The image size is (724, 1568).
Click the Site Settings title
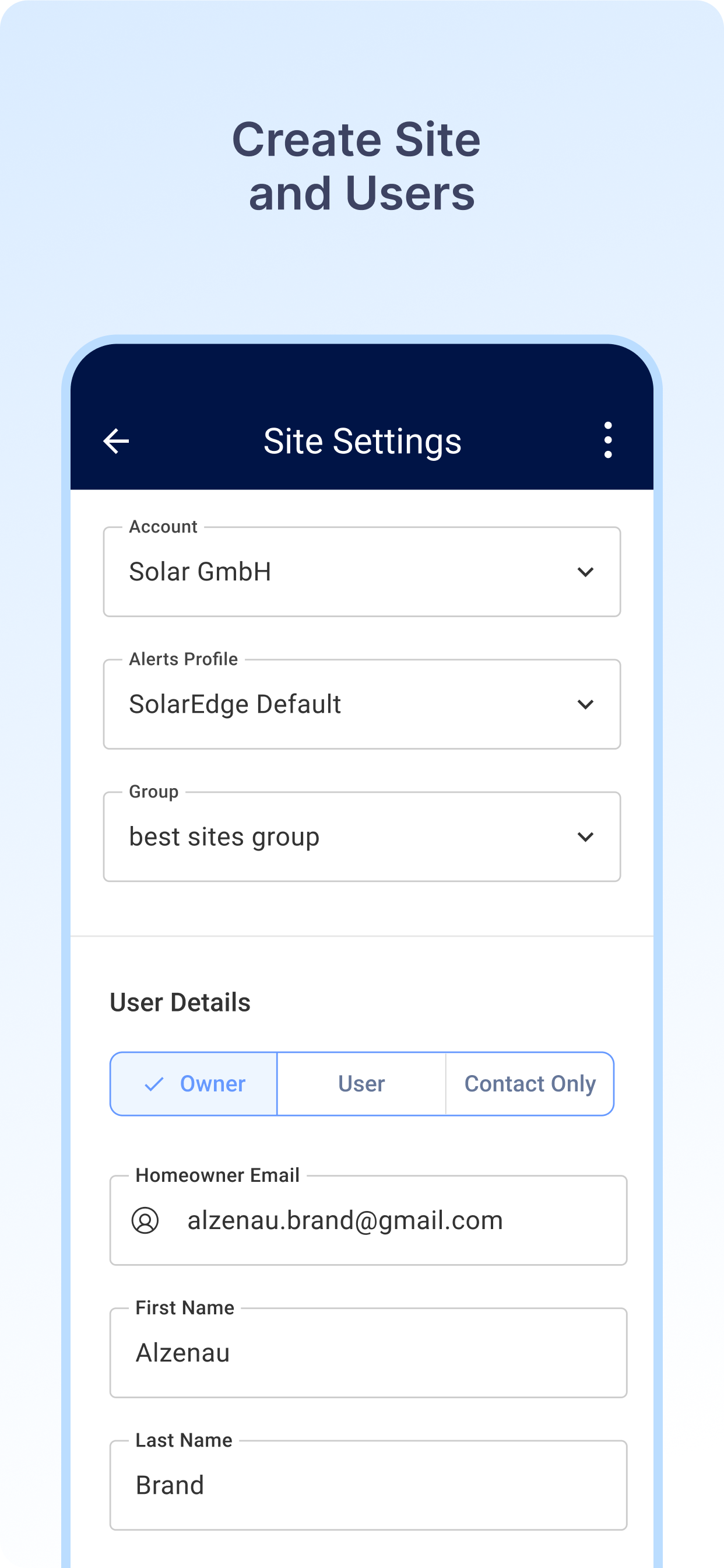coord(362,442)
